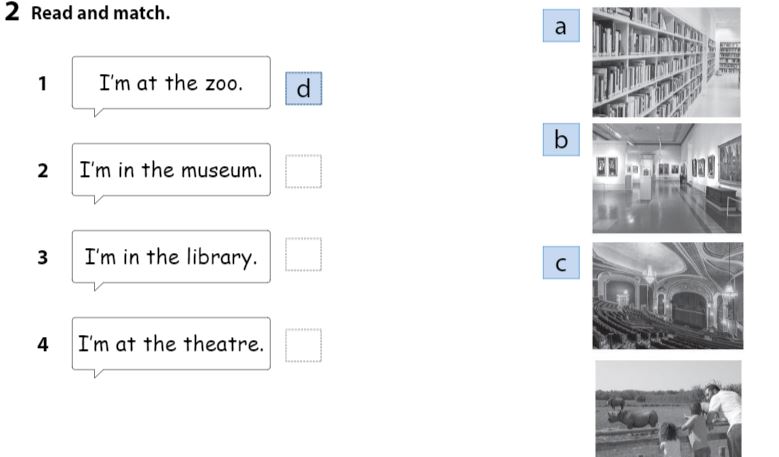Open the library bookshelves photo
Screen dimensions: 779x457
tap(666, 63)
